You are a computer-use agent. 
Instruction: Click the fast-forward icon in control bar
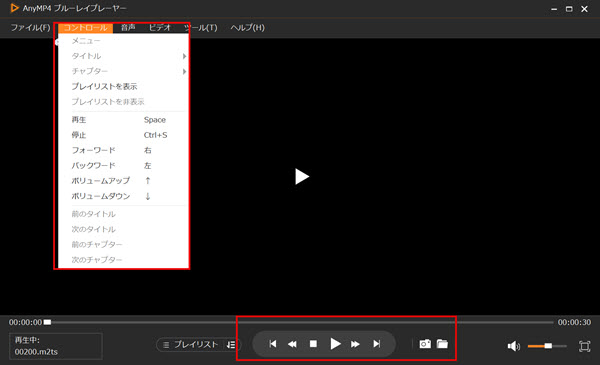tap(355, 344)
